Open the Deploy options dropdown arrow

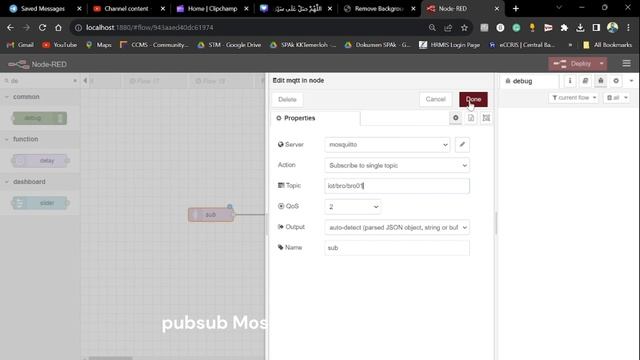click(x=602, y=64)
